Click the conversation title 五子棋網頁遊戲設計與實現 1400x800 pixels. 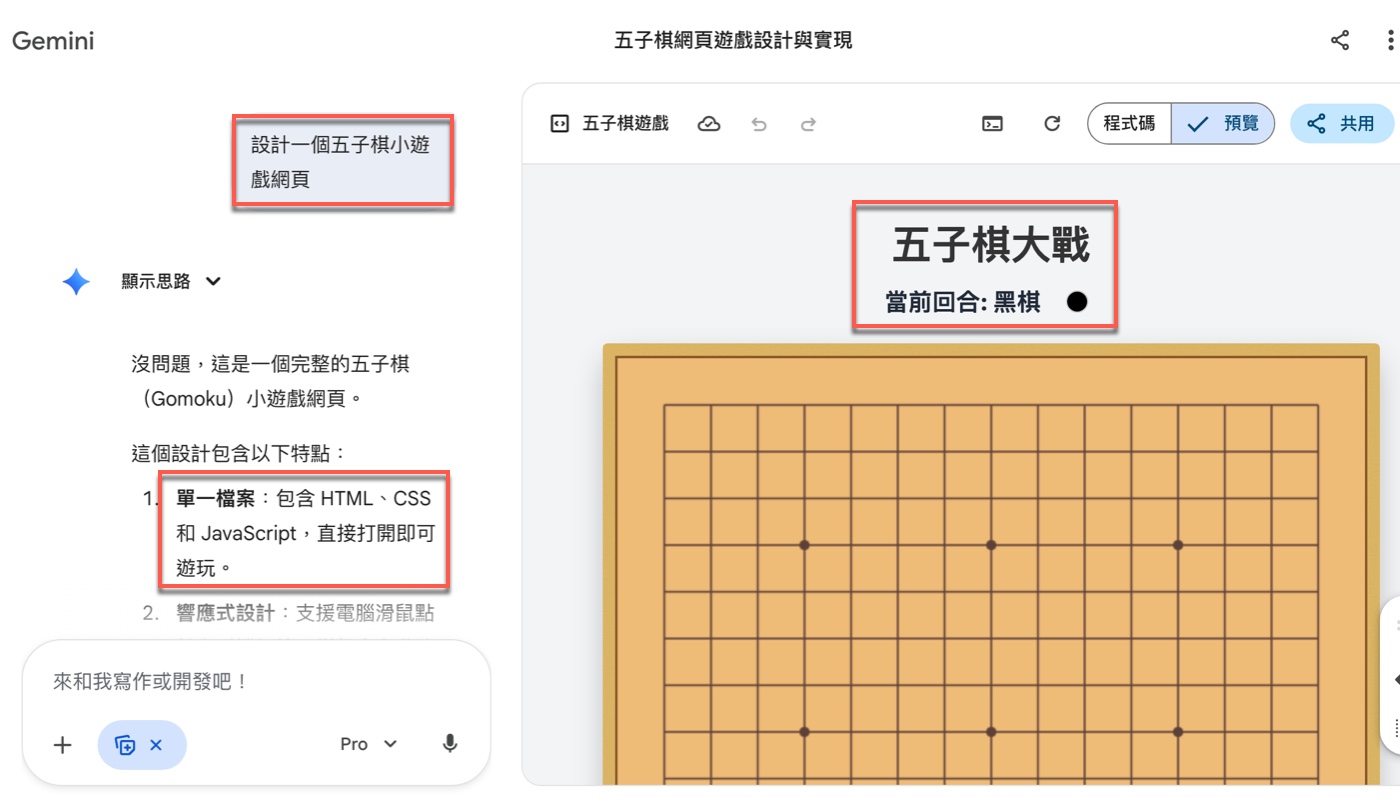pyautogui.click(x=730, y=40)
